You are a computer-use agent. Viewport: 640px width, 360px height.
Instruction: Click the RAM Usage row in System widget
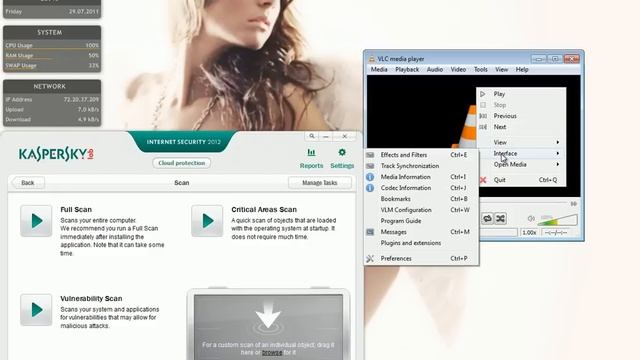pos(52,55)
